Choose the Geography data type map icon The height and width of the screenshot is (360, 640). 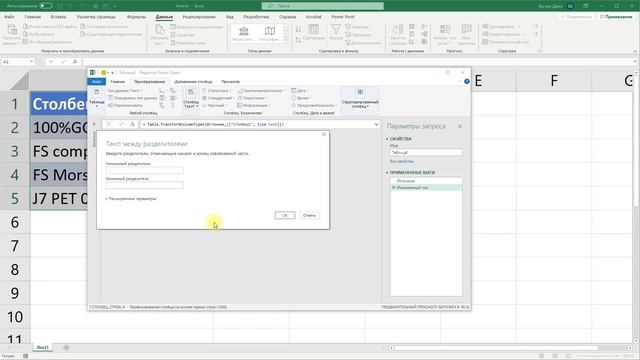click(270, 31)
